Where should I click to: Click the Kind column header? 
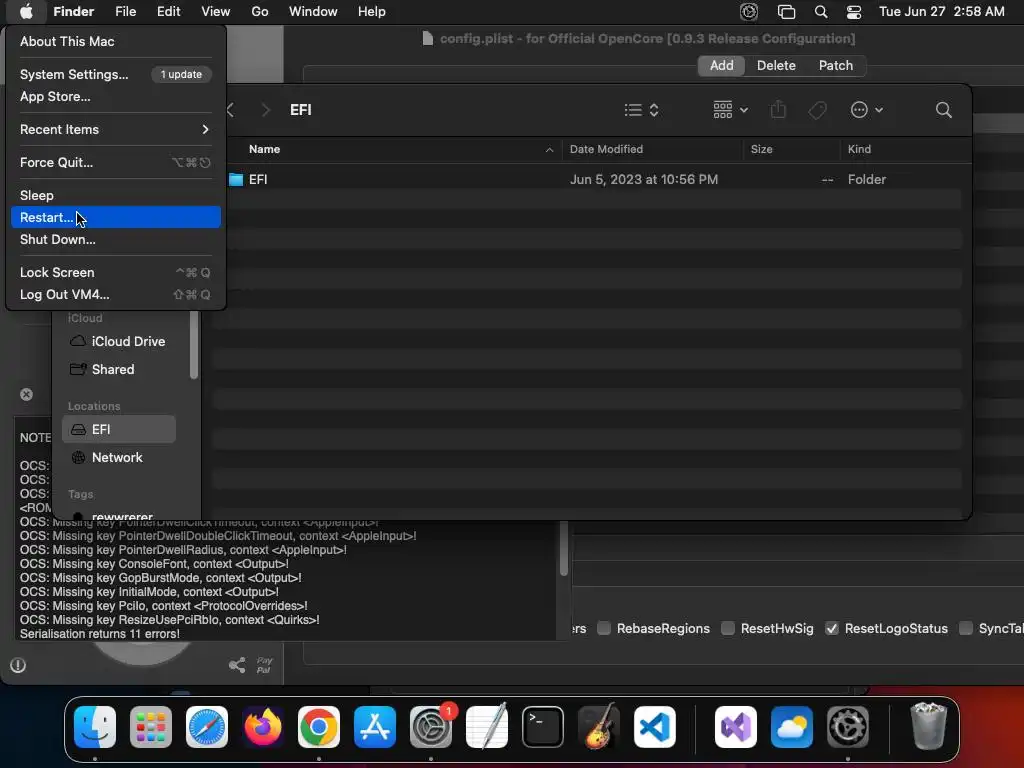(x=859, y=149)
